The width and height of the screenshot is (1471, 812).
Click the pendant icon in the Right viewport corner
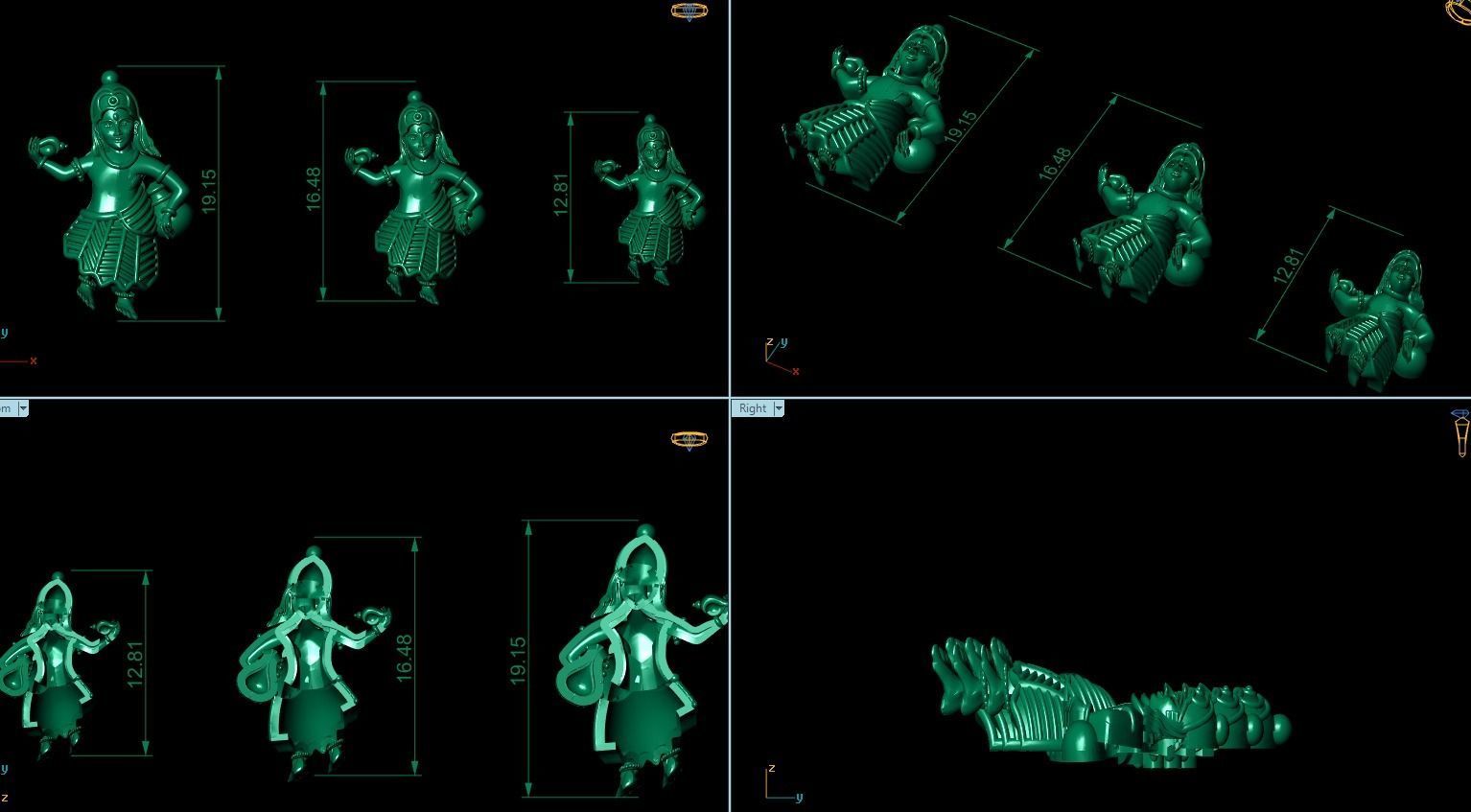pos(1459,433)
